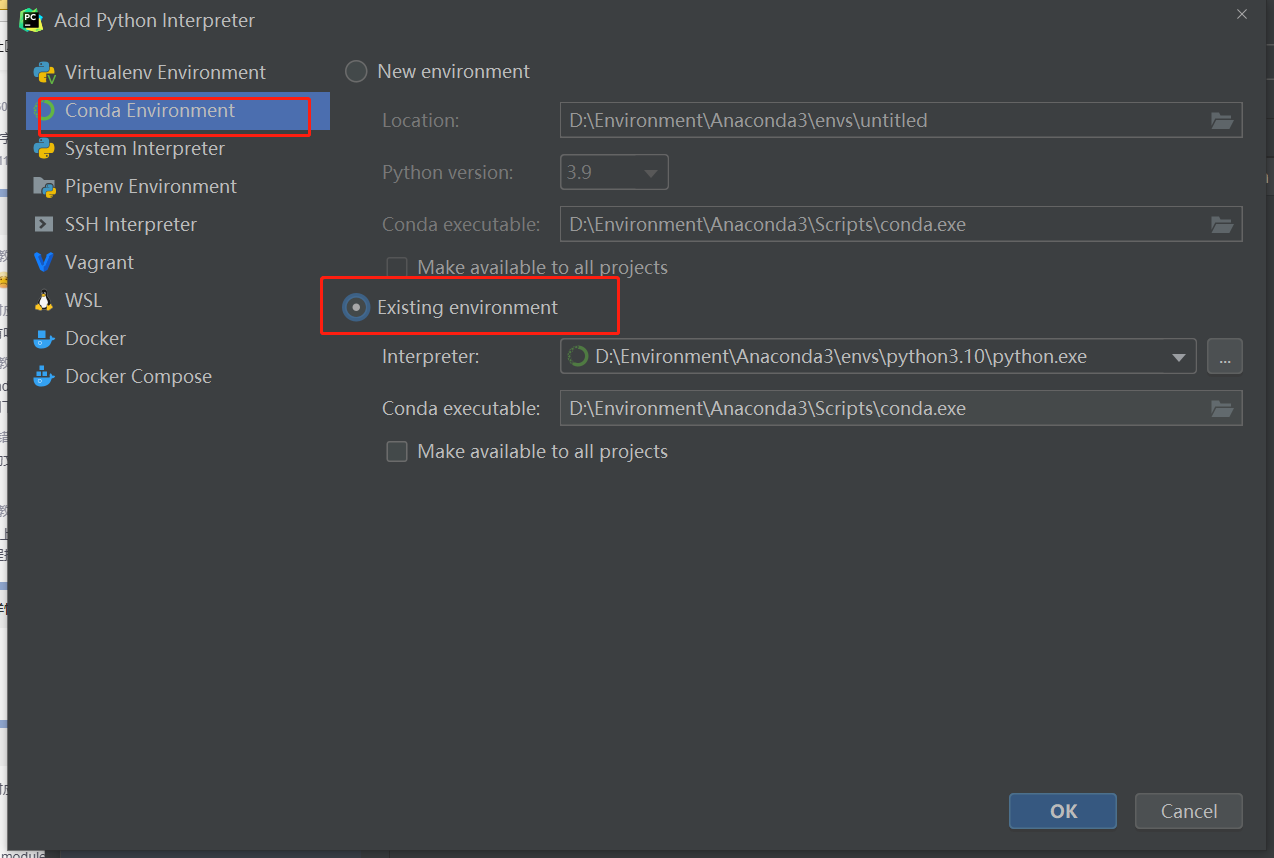Click the Pipenv Environment folder icon
1274x858 pixels.
tap(44, 187)
